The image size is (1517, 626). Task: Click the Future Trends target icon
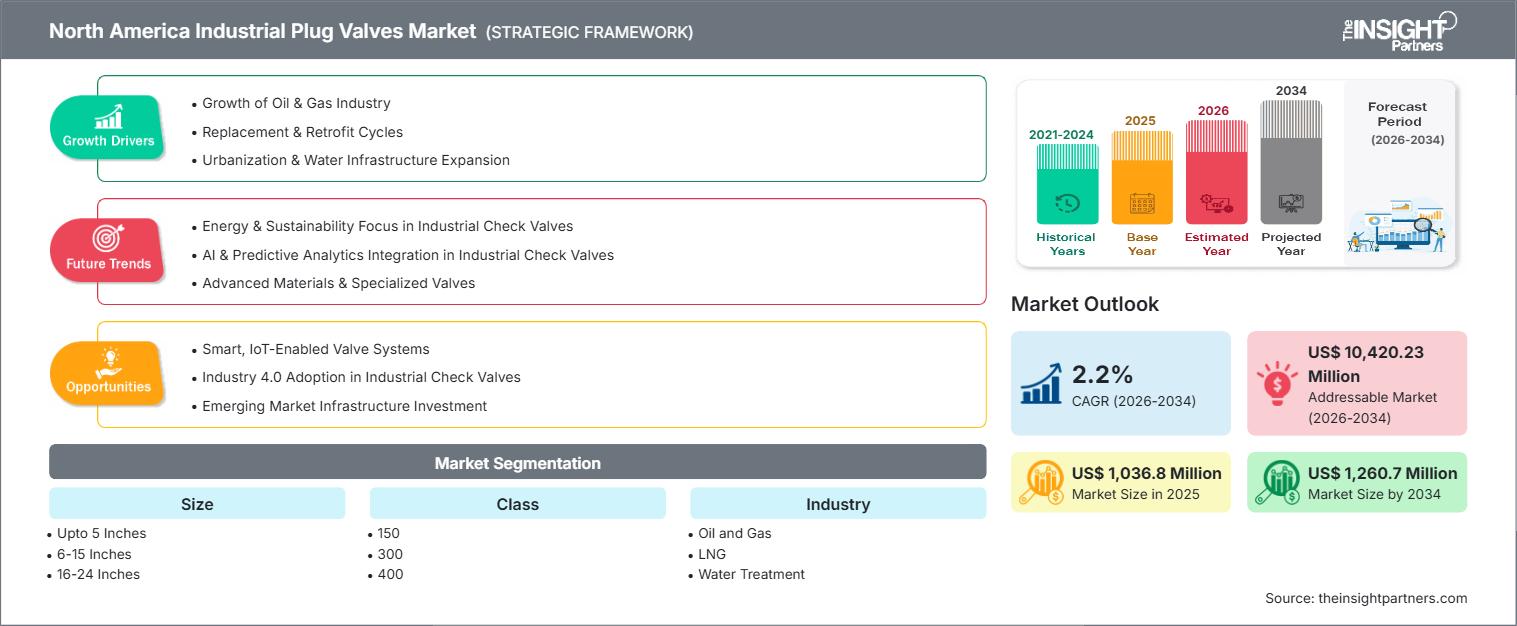click(108, 239)
